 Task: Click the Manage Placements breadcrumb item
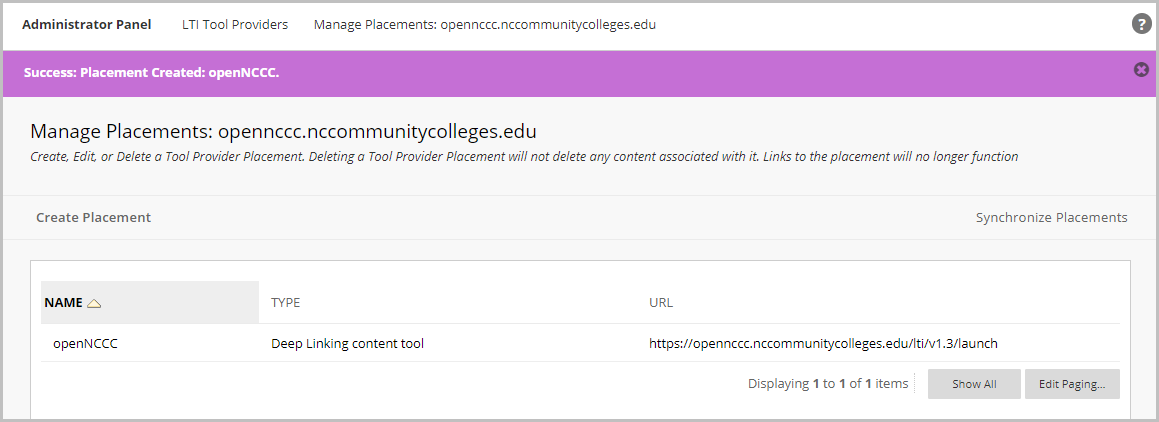pyautogui.click(x=485, y=24)
